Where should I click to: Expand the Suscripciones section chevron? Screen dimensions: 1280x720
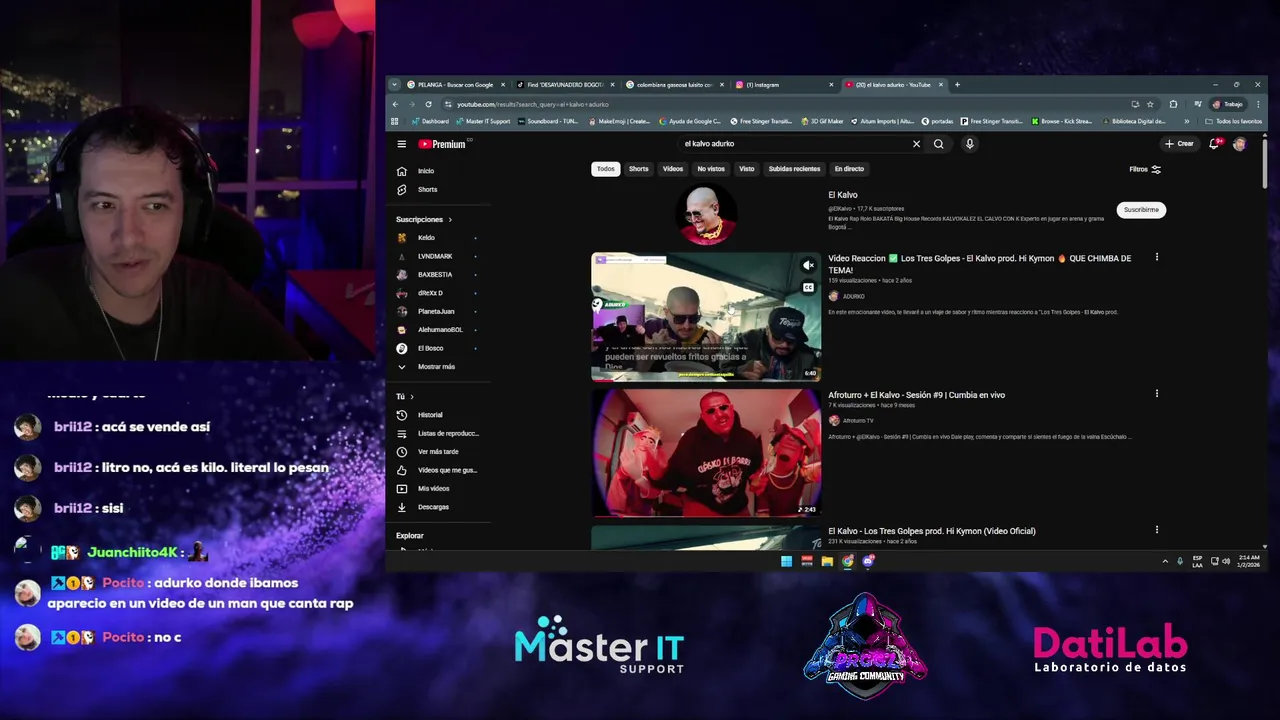click(x=450, y=220)
